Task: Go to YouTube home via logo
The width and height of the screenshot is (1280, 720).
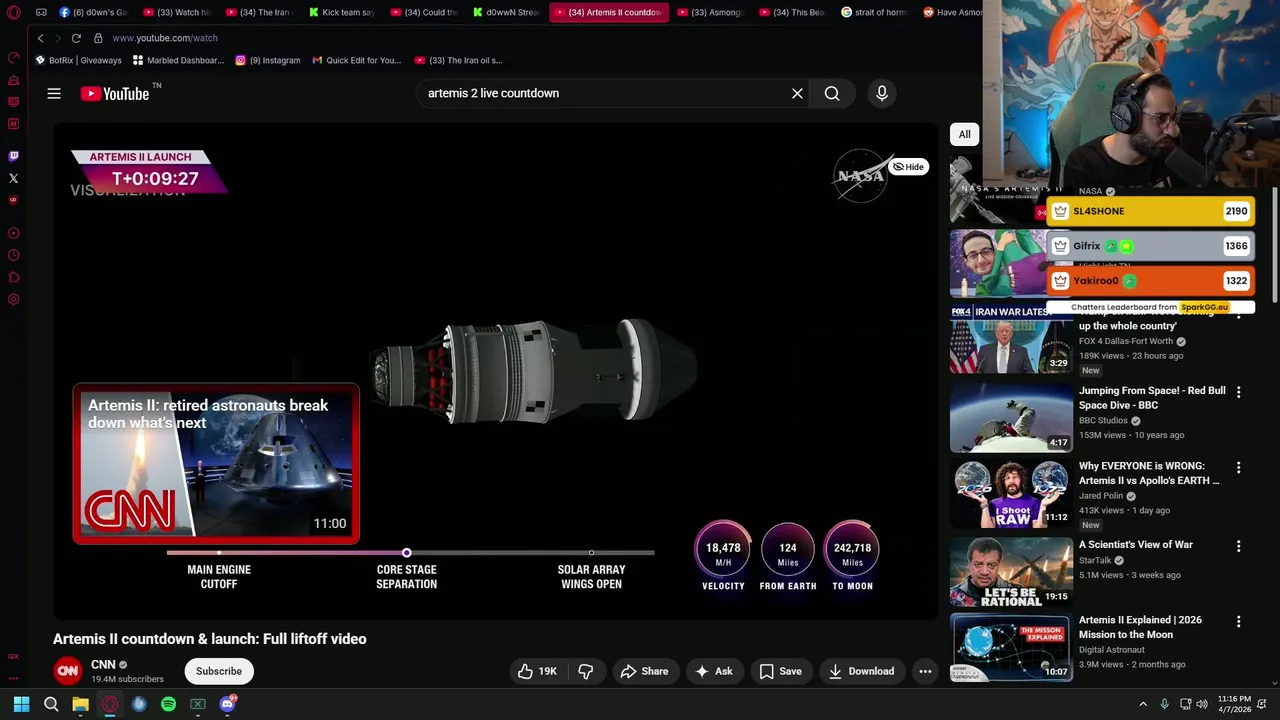Action: [x=115, y=93]
